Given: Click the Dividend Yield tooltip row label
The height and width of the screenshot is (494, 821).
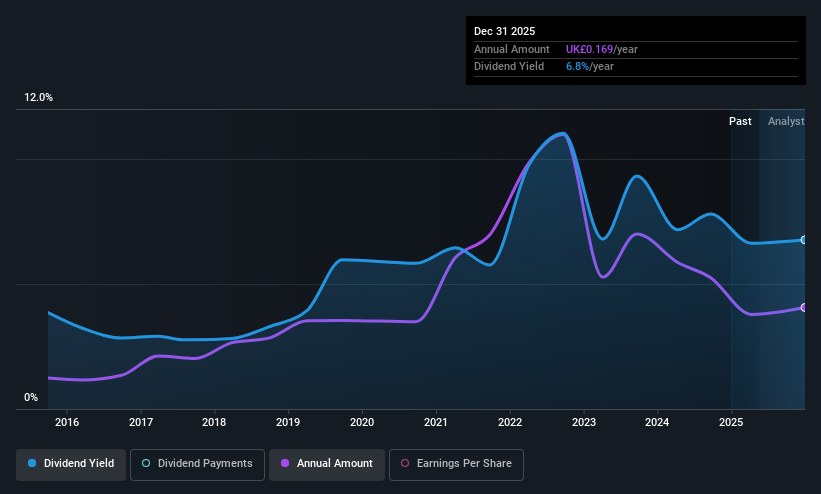Looking at the screenshot, I should 509,67.
